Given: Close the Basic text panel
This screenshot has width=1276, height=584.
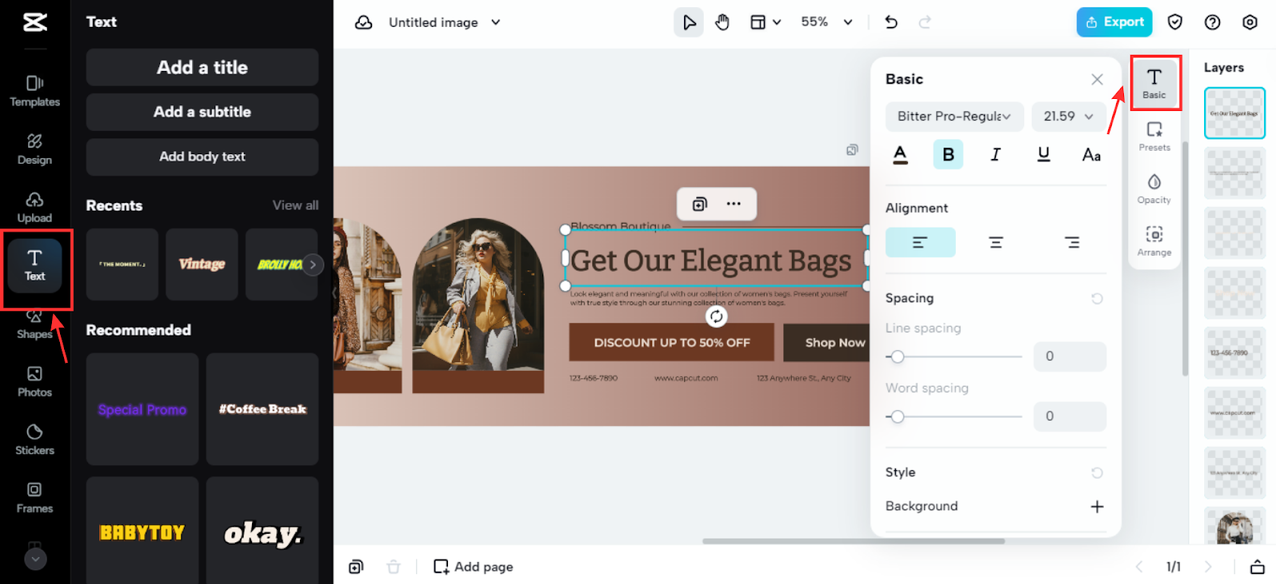Looking at the screenshot, I should (x=1097, y=79).
